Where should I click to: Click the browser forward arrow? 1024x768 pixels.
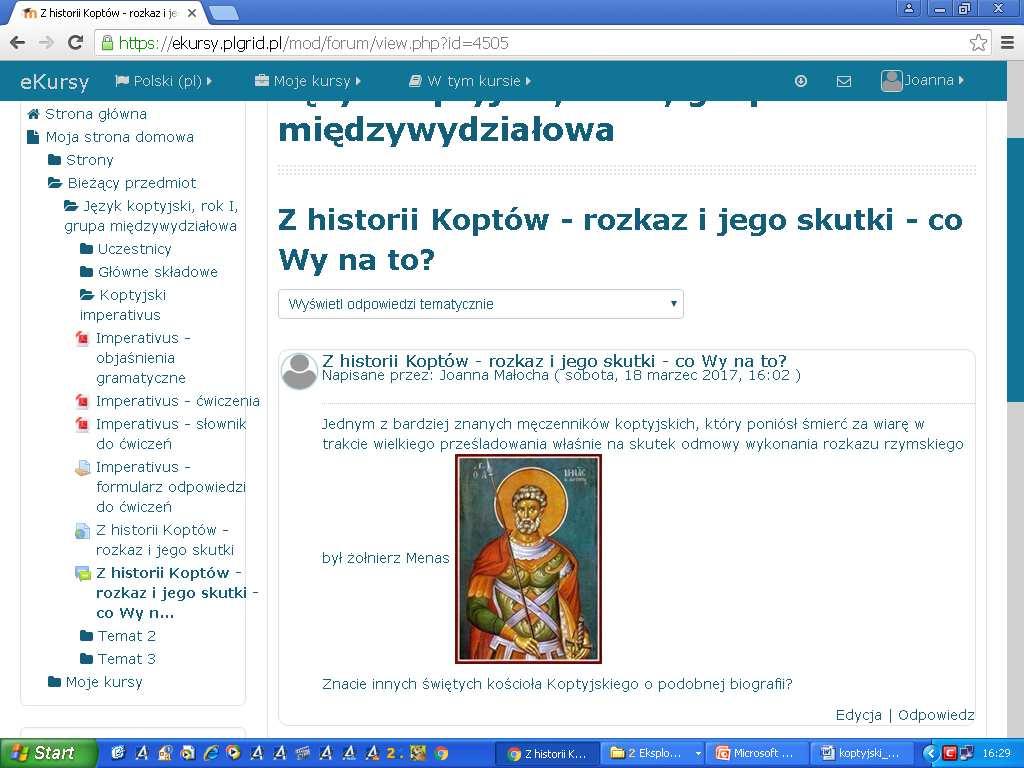(46, 43)
